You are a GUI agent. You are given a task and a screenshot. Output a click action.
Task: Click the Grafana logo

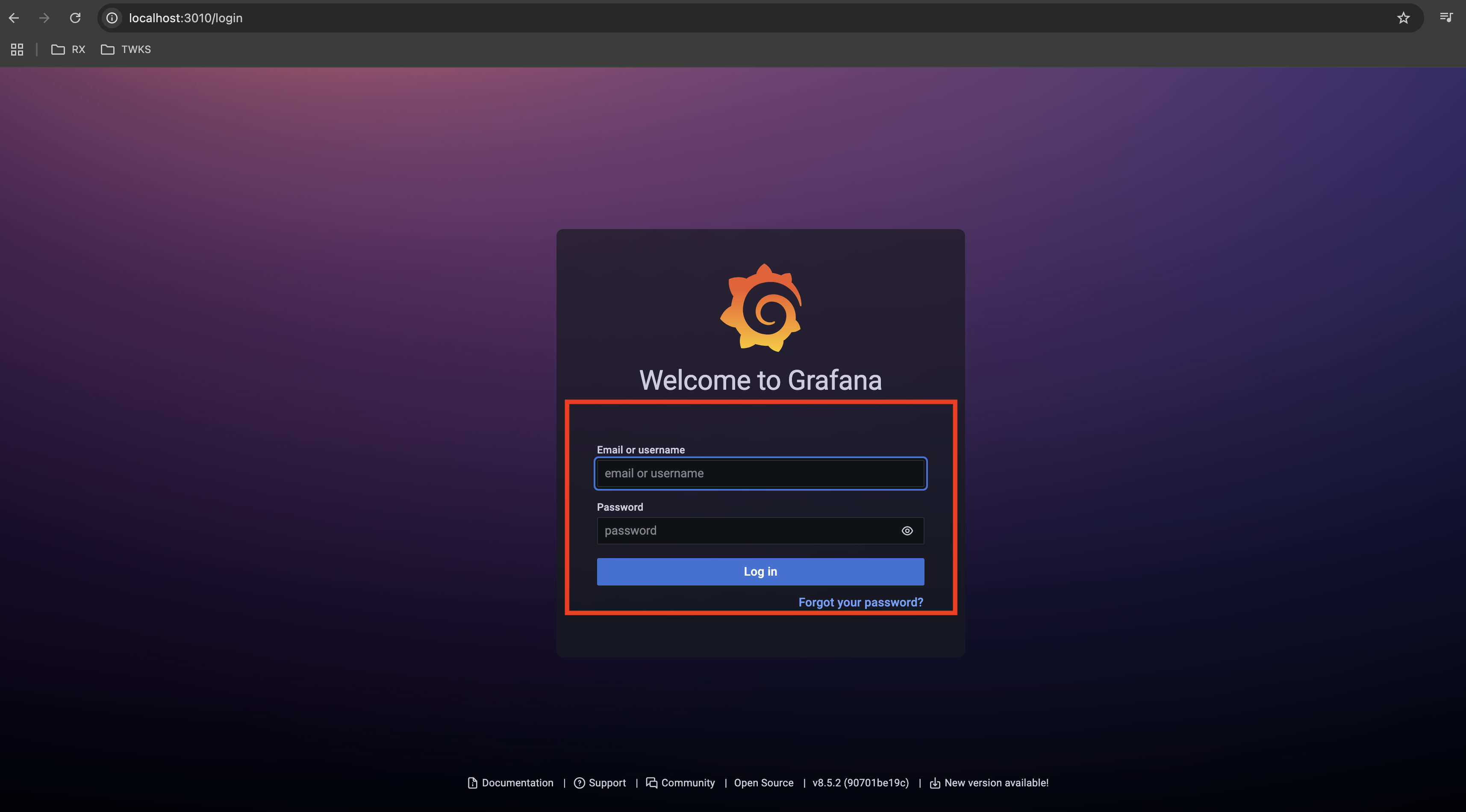(761, 307)
